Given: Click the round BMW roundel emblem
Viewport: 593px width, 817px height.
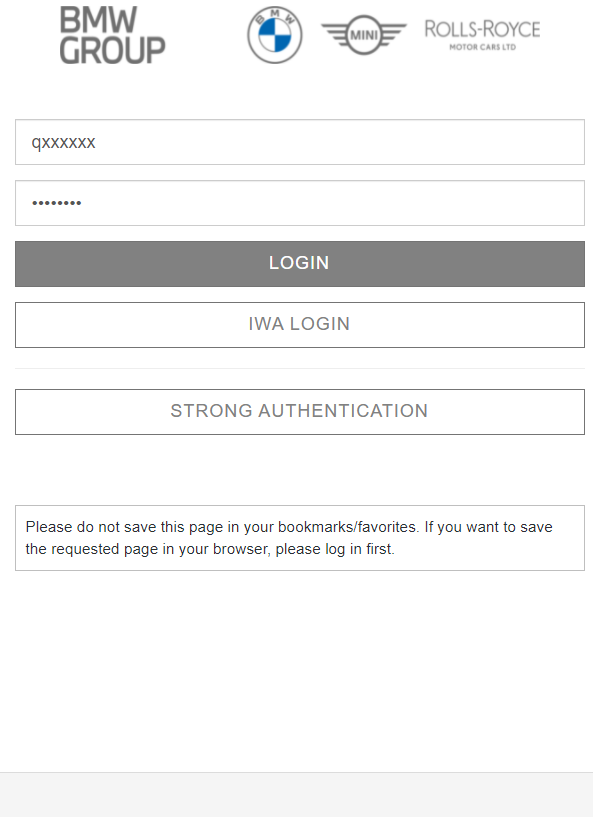Looking at the screenshot, I should pos(275,35).
